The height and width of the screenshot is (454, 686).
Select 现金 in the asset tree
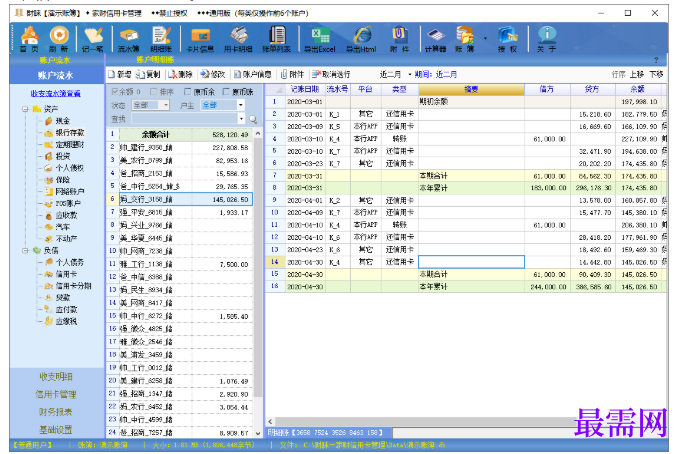tap(63, 121)
